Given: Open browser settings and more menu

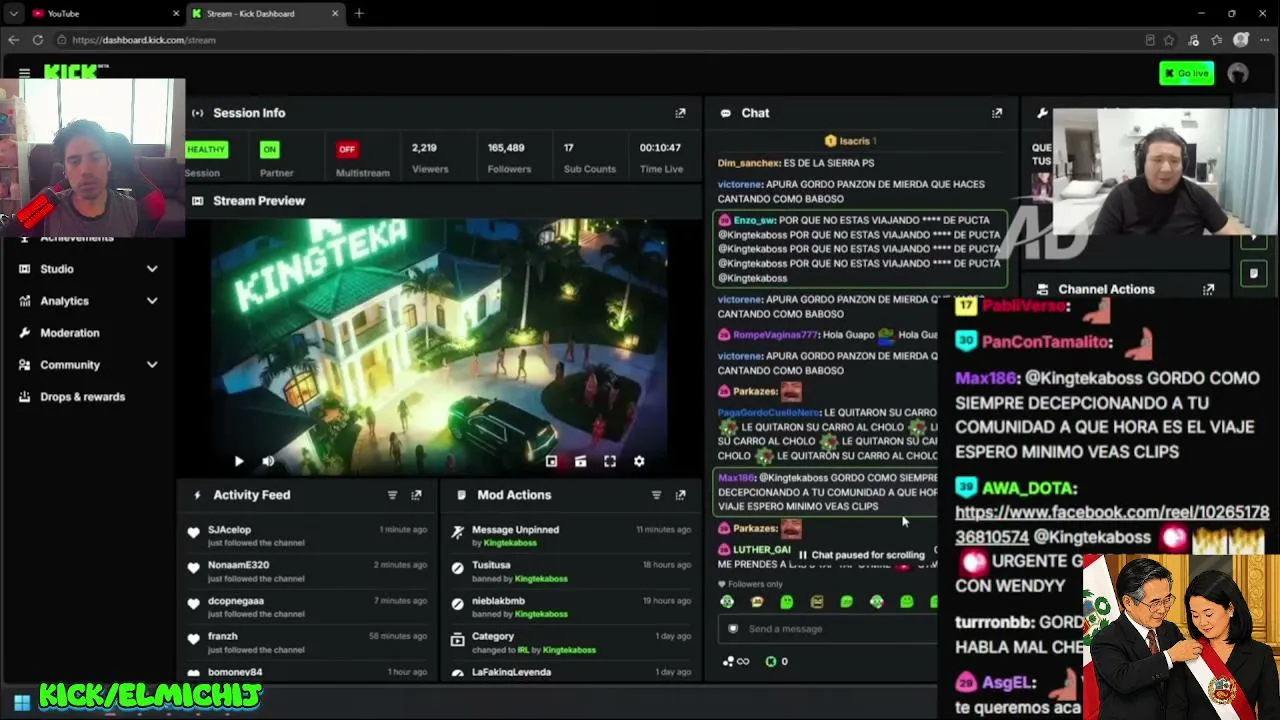Looking at the screenshot, I should [x=1265, y=40].
